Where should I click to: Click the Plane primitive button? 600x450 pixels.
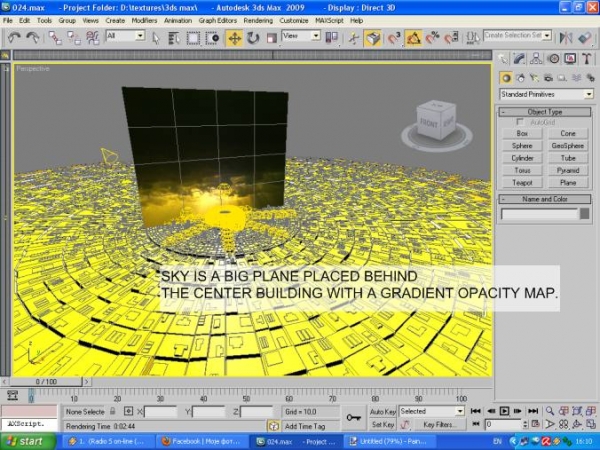click(568, 183)
